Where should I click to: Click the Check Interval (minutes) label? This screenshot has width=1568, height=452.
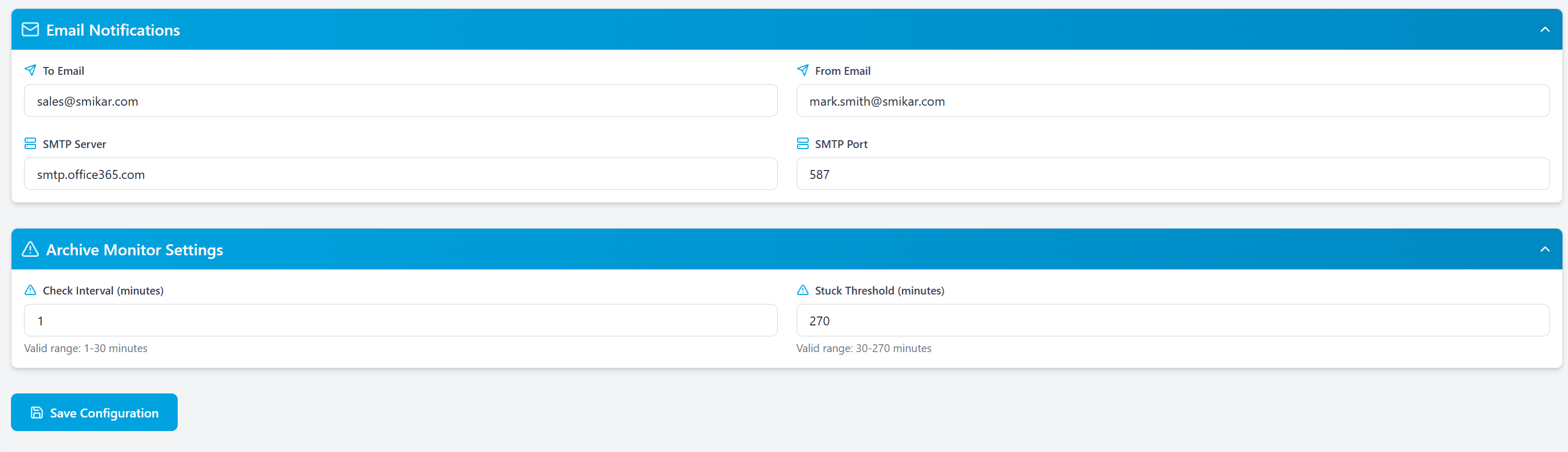coord(103,290)
